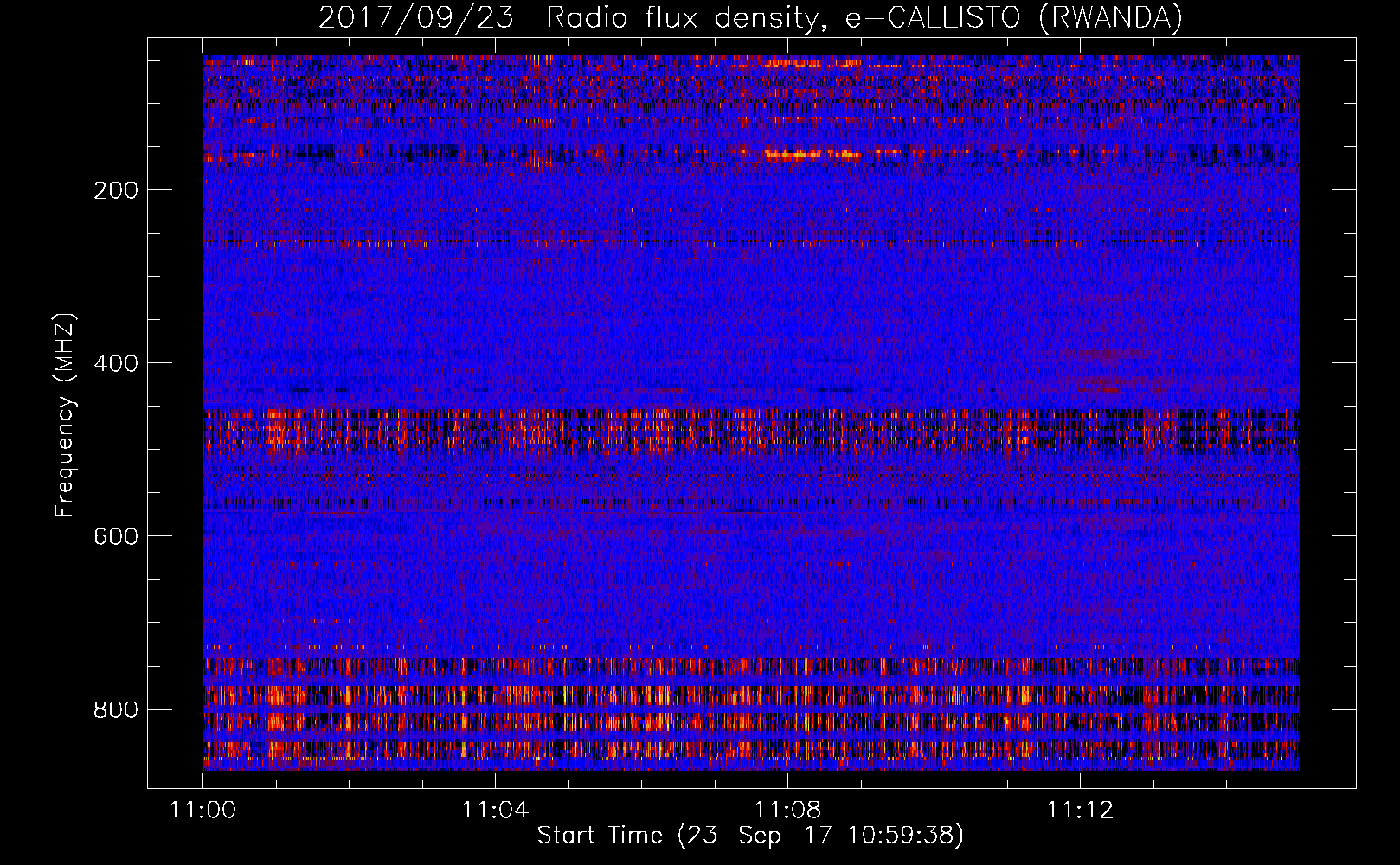Click the 11:04 time tick label

(495, 811)
